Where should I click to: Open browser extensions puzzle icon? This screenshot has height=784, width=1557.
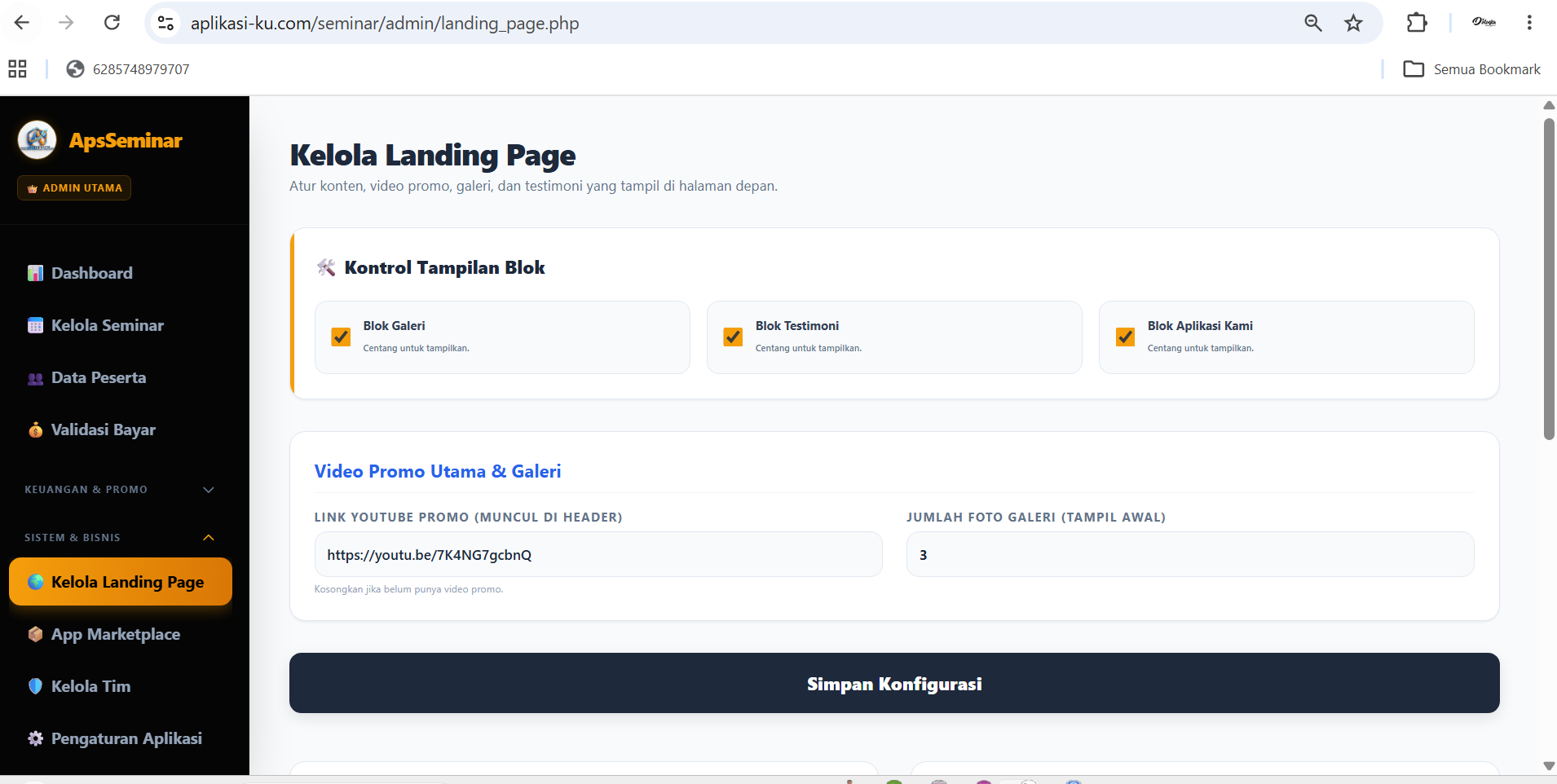pyautogui.click(x=1417, y=23)
